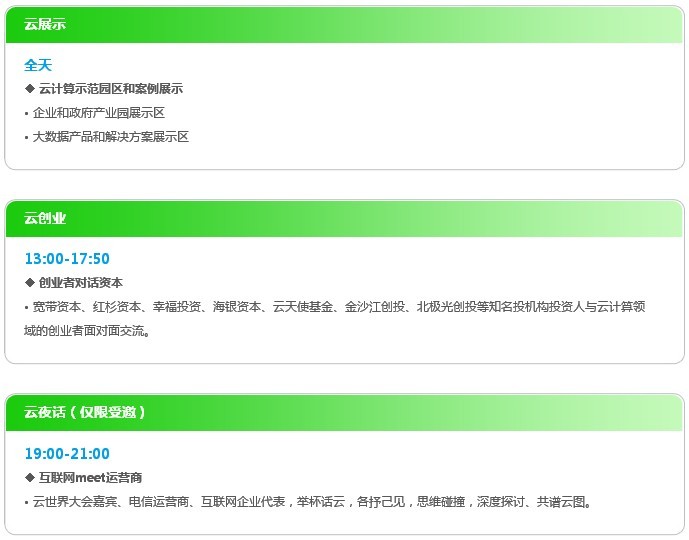Click the diamond bullet beside 互联网meet运营商
The height and width of the screenshot is (540, 689).
tap(29, 478)
